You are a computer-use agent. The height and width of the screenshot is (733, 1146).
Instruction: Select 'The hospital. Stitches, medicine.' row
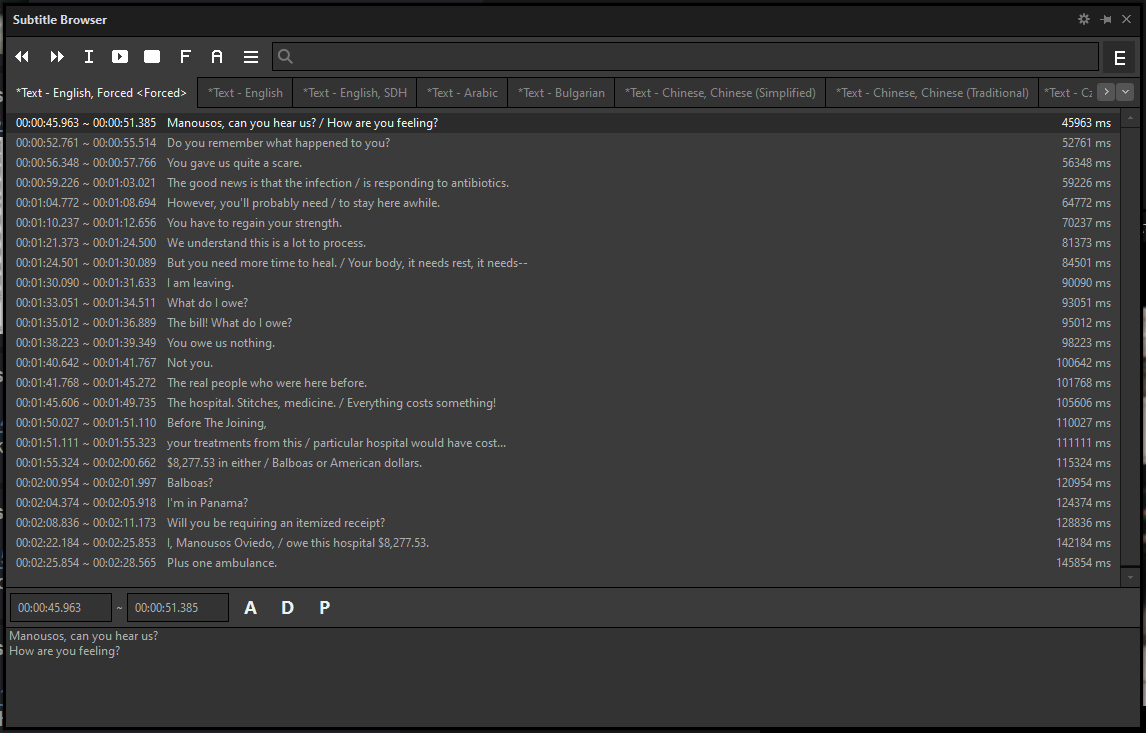point(563,403)
